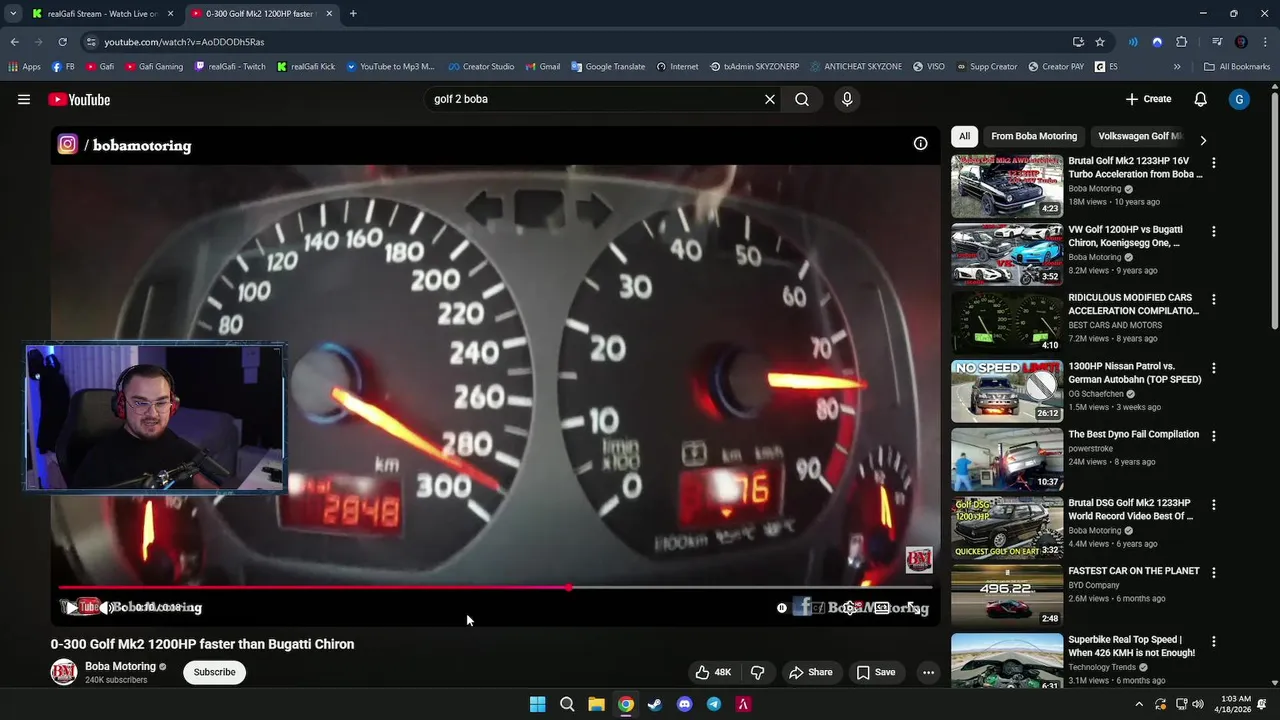Open the Boba Motoring channel name link
The width and height of the screenshot is (1280, 720).
pyautogui.click(x=120, y=666)
